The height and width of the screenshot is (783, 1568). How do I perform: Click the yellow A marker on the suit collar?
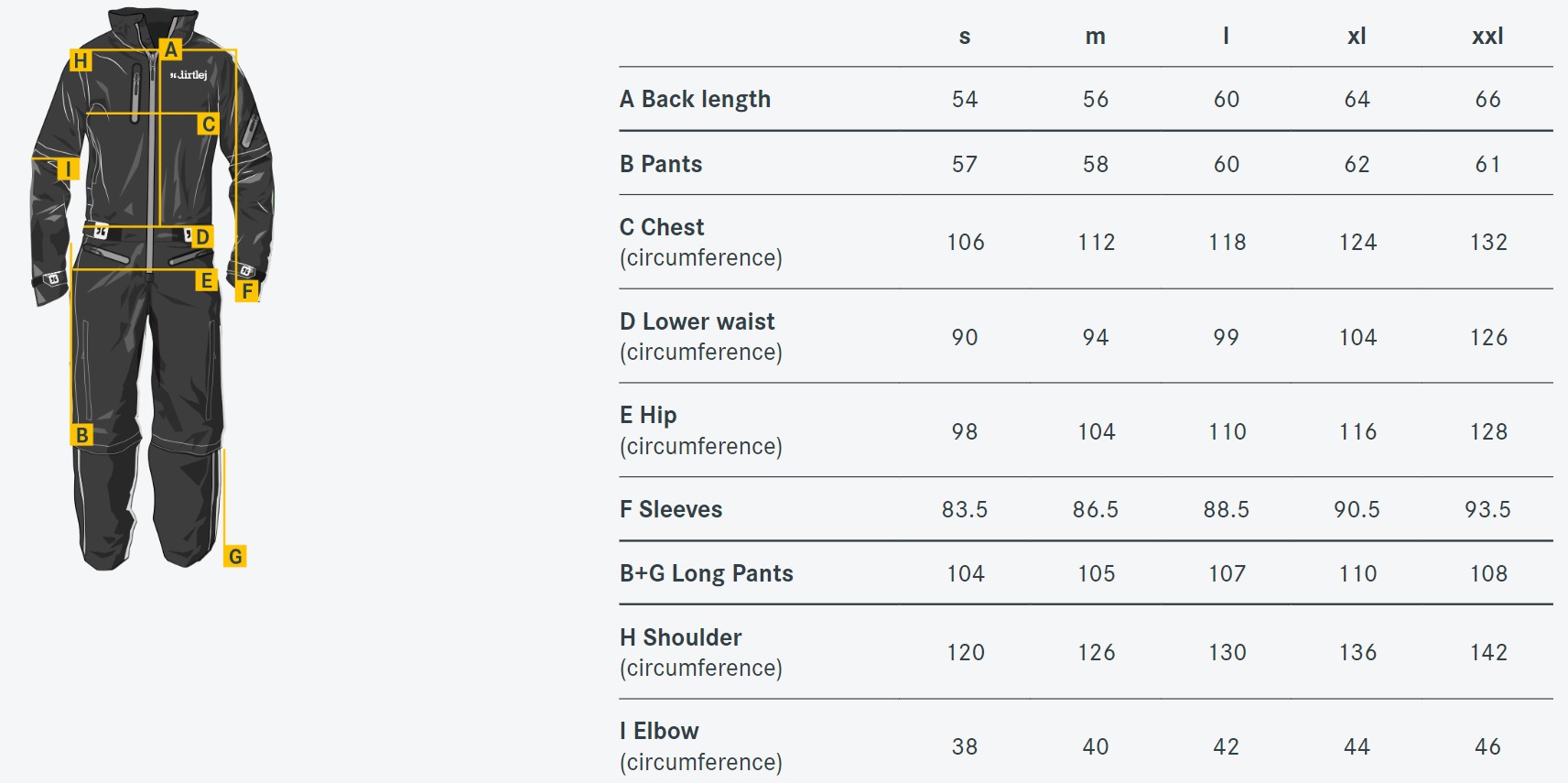pos(170,49)
